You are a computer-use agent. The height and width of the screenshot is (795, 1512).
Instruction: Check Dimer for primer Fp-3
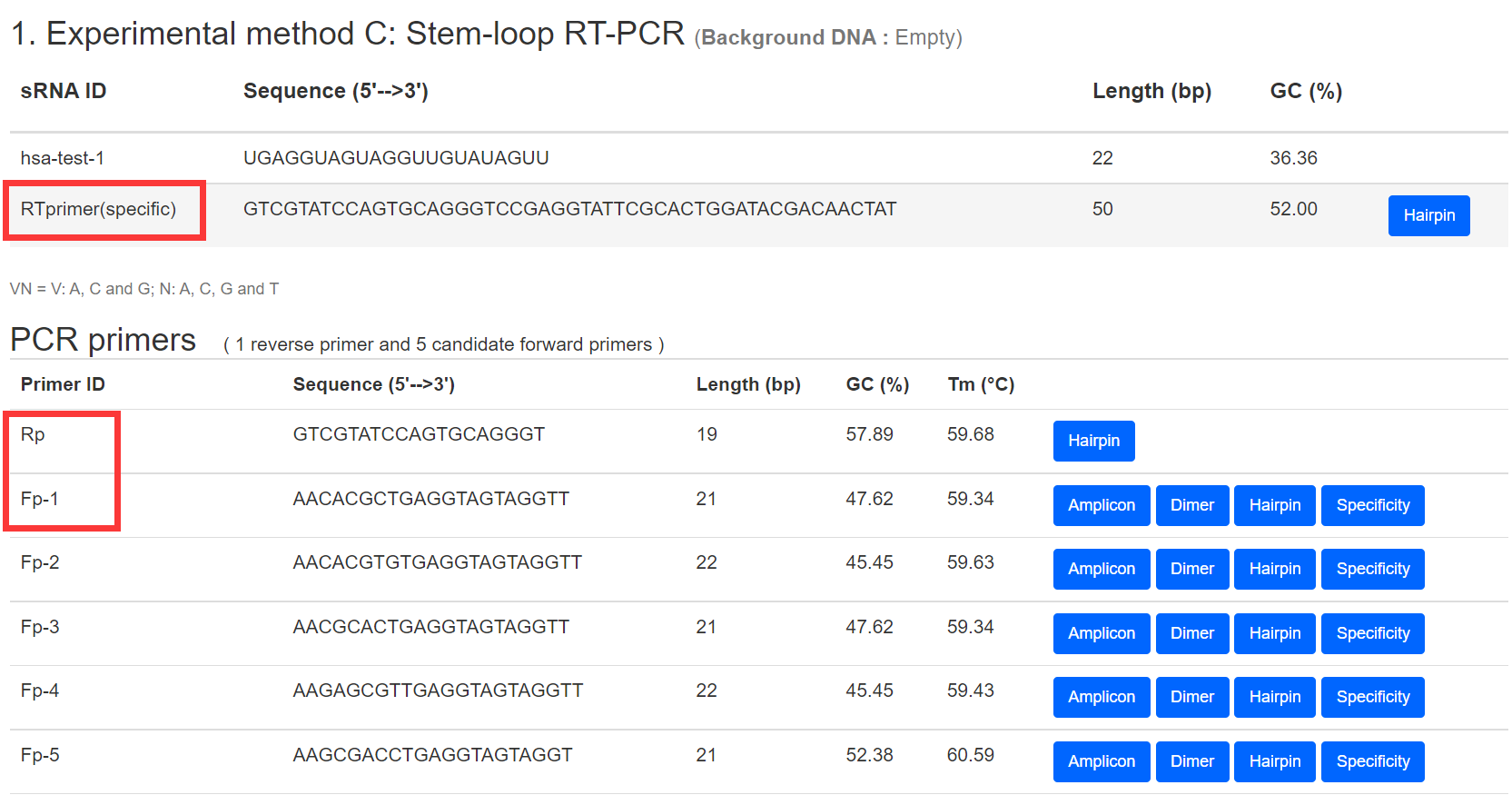(1192, 633)
